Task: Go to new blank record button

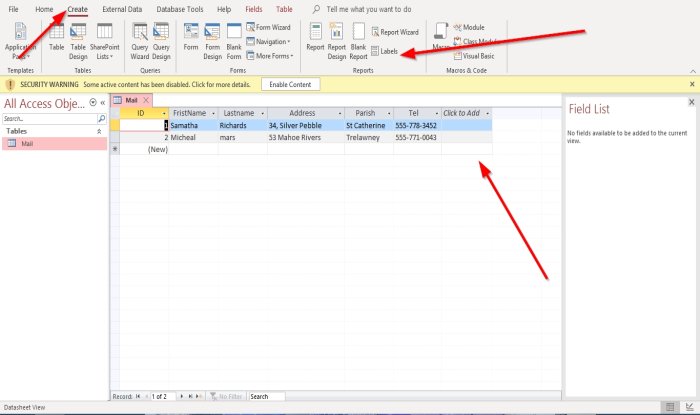Action: click(x=198, y=396)
